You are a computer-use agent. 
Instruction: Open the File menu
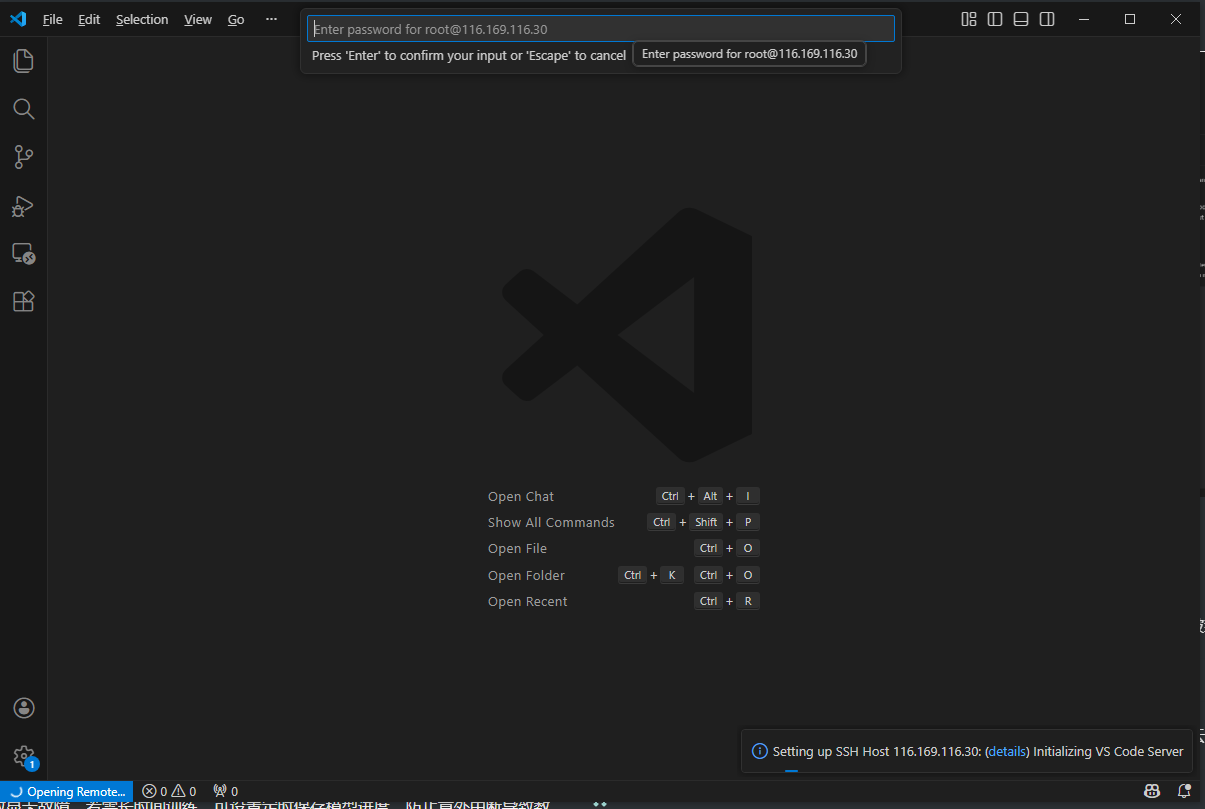pos(53,19)
